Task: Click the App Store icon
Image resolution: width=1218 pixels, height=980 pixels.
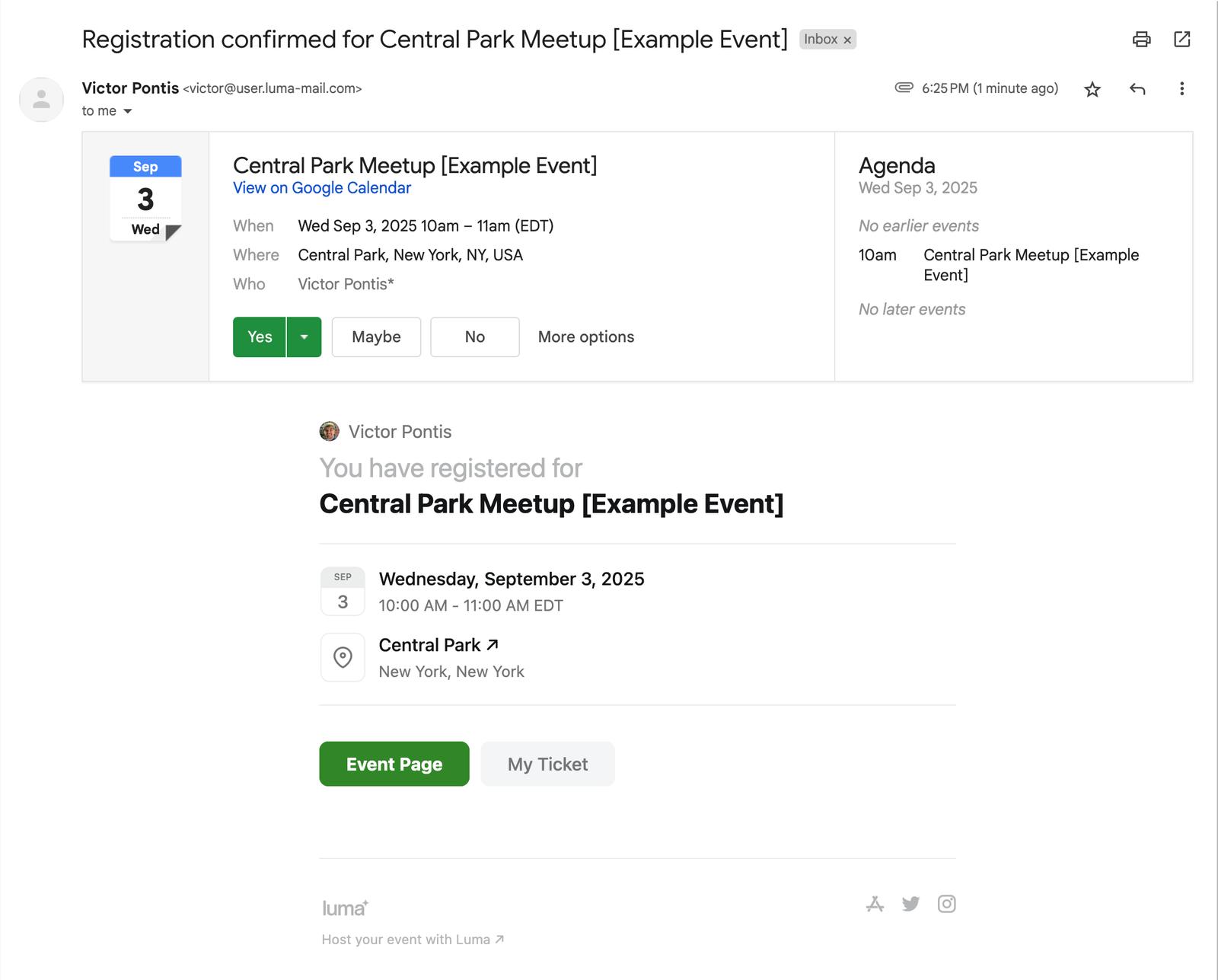Action: (x=875, y=904)
